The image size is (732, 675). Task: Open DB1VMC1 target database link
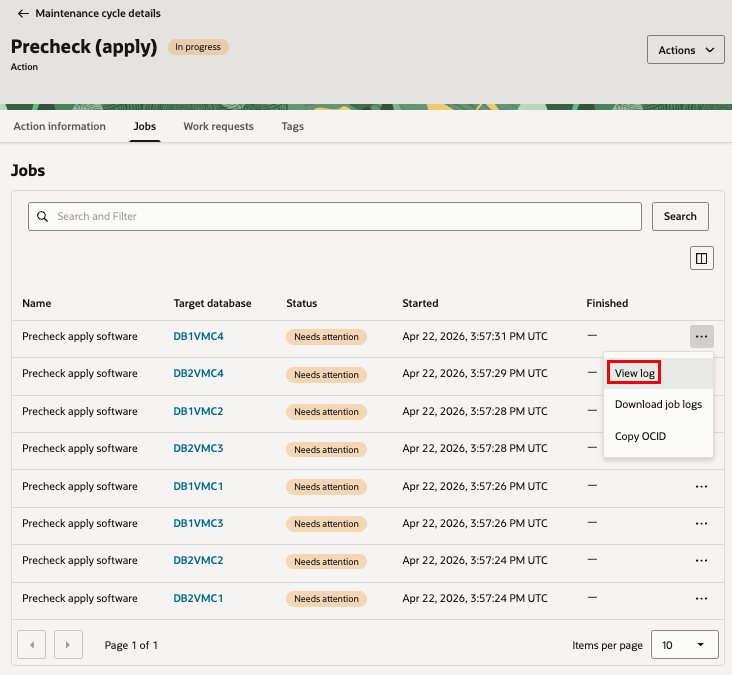(198, 486)
